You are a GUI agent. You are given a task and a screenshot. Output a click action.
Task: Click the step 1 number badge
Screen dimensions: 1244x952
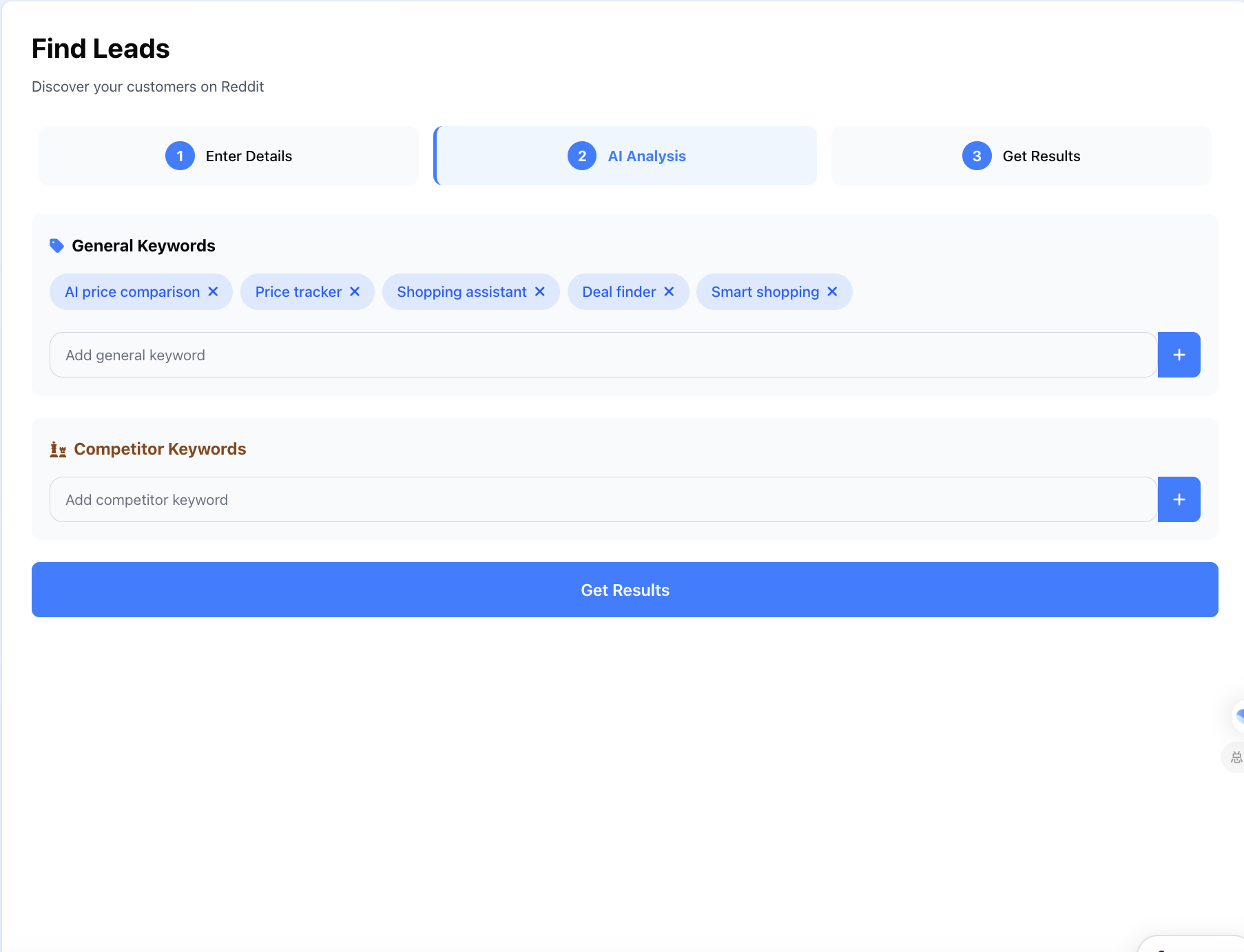(x=180, y=156)
